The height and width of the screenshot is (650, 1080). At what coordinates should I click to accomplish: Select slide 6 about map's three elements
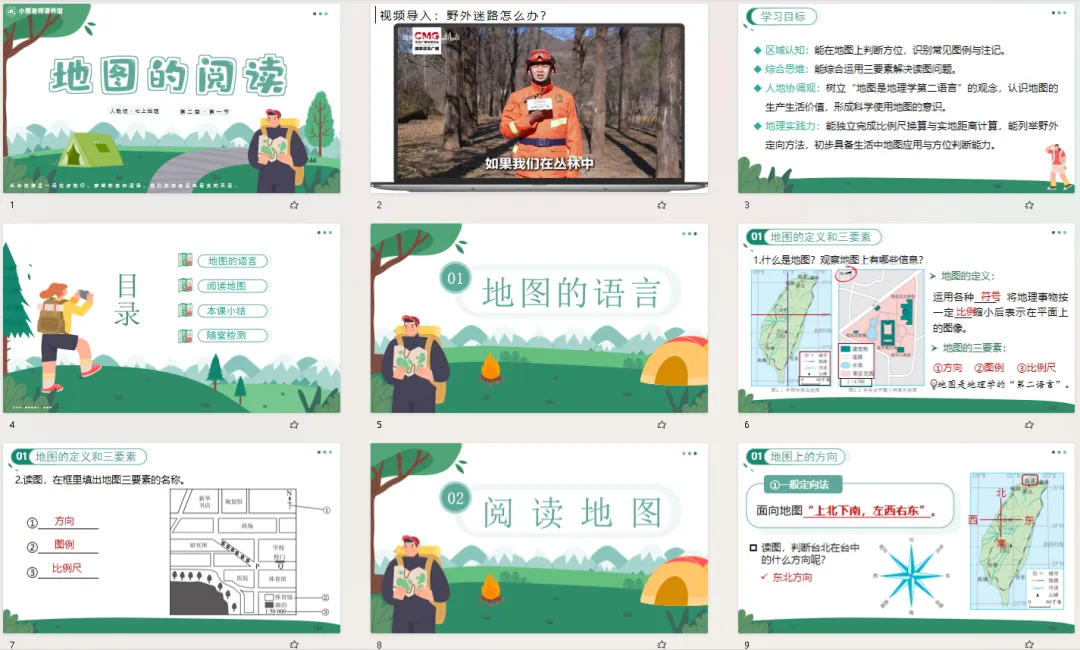[906, 318]
